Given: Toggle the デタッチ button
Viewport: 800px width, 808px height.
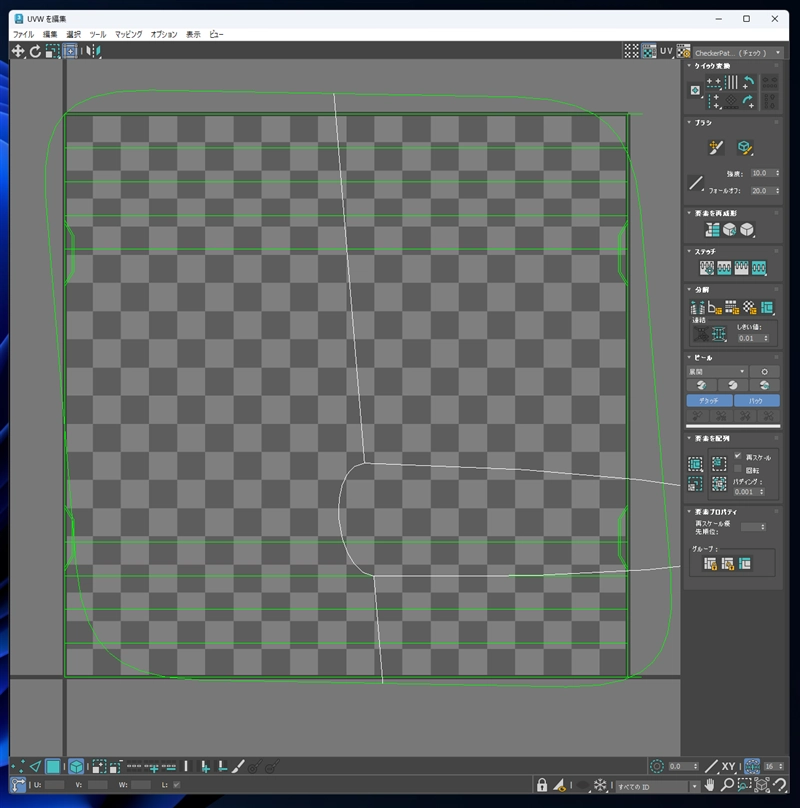Looking at the screenshot, I should 708,400.
